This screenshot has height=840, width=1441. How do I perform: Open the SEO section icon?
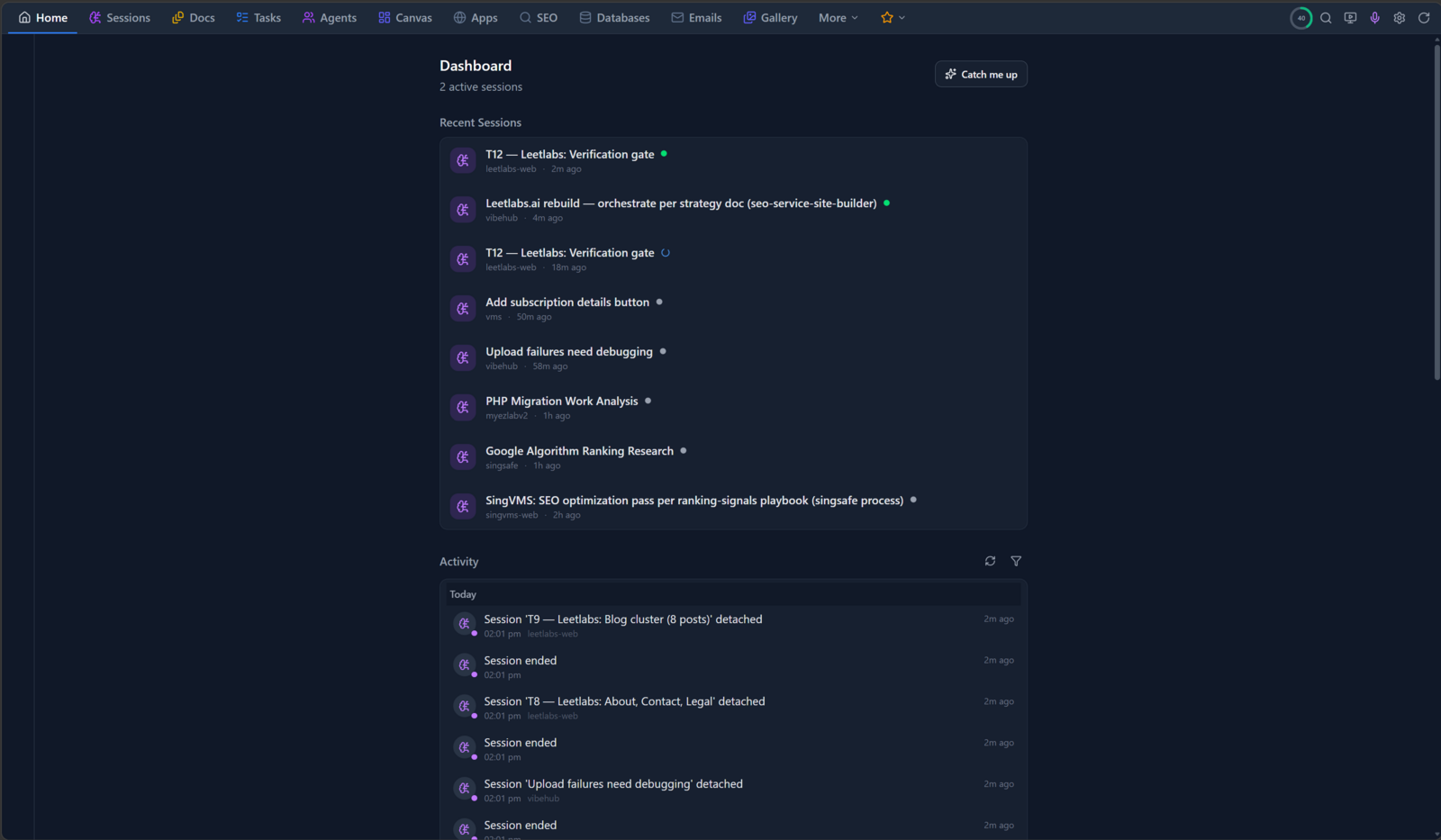(525, 17)
